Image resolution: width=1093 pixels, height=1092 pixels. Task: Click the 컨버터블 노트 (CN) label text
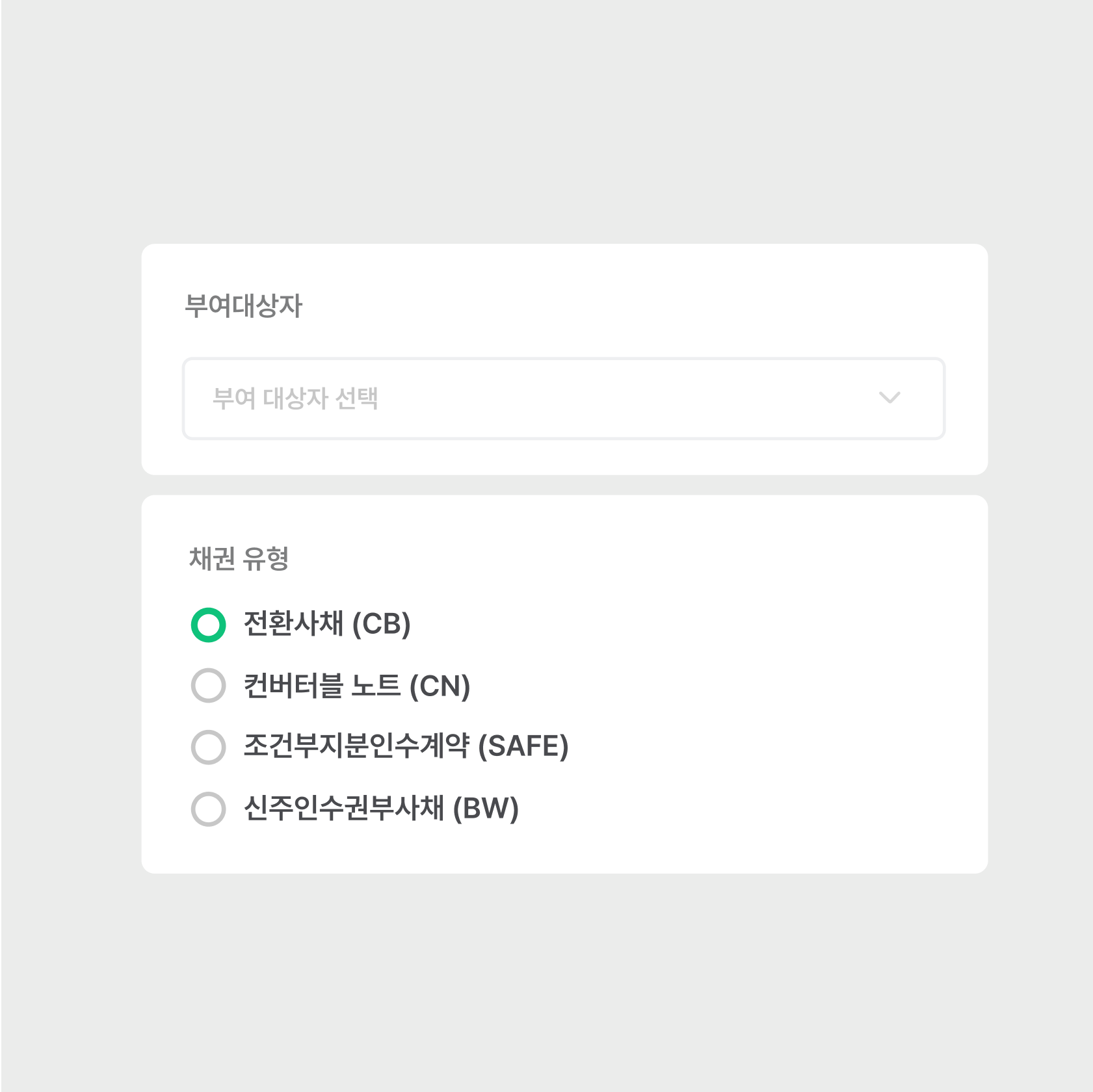point(357,686)
